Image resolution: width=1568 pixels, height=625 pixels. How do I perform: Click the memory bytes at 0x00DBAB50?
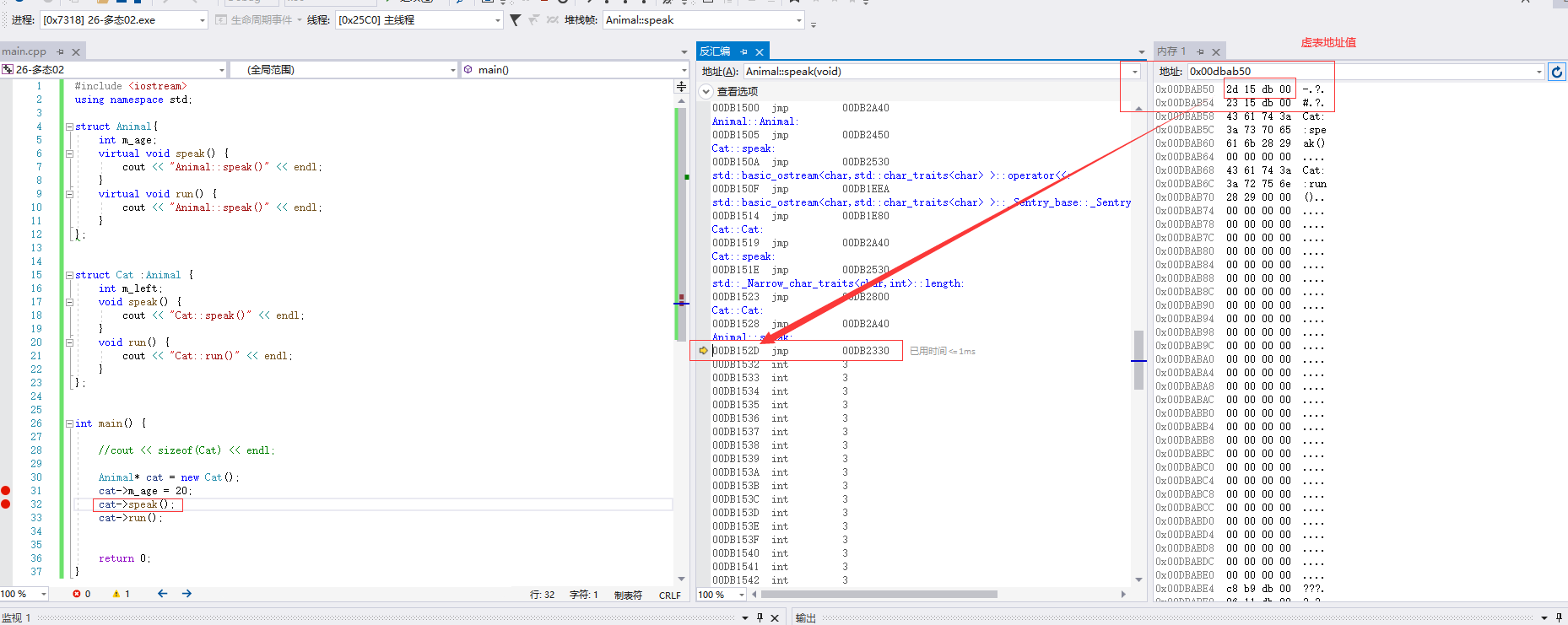(x=1258, y=89)
